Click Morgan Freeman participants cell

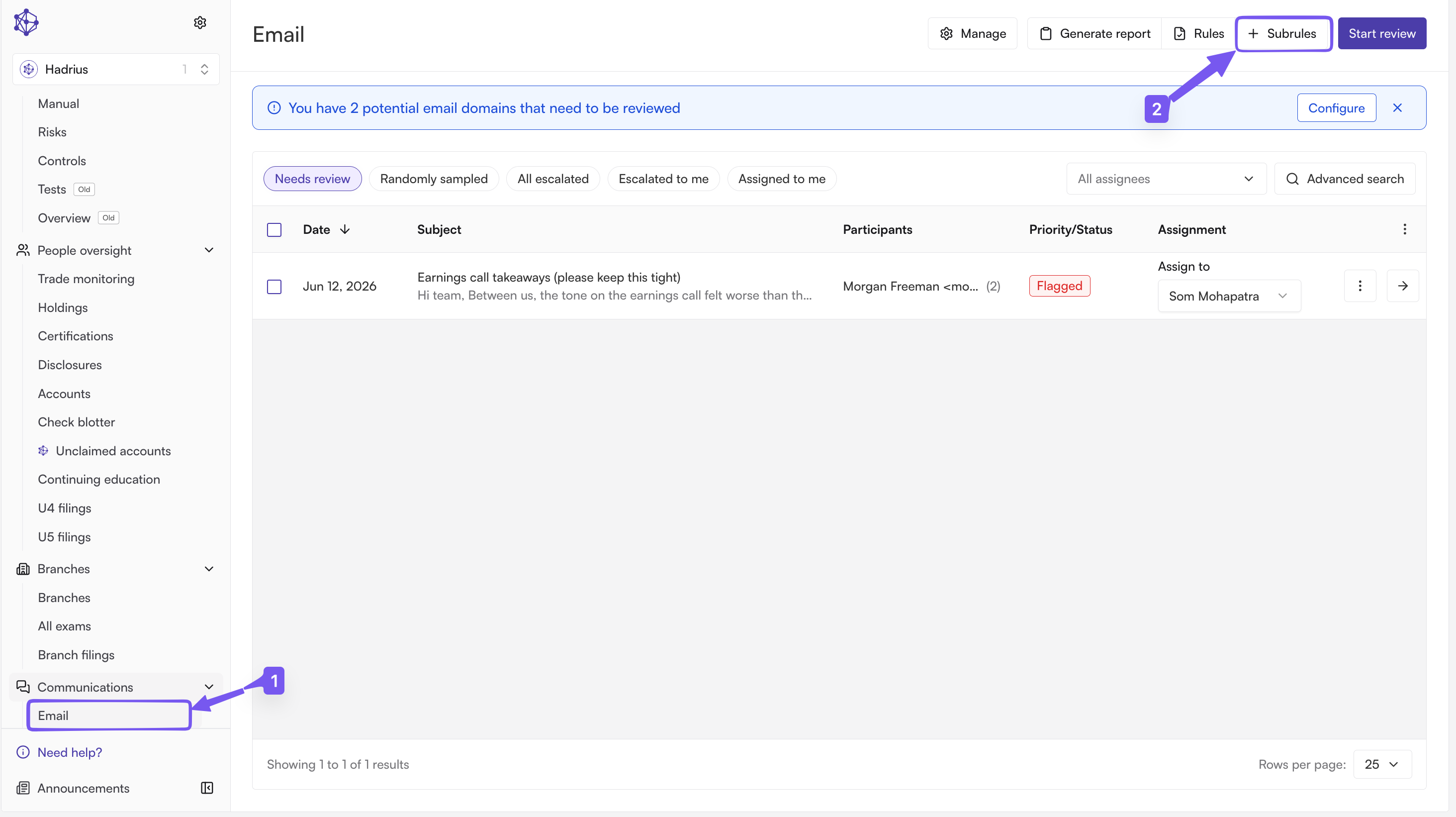point(921,286)
